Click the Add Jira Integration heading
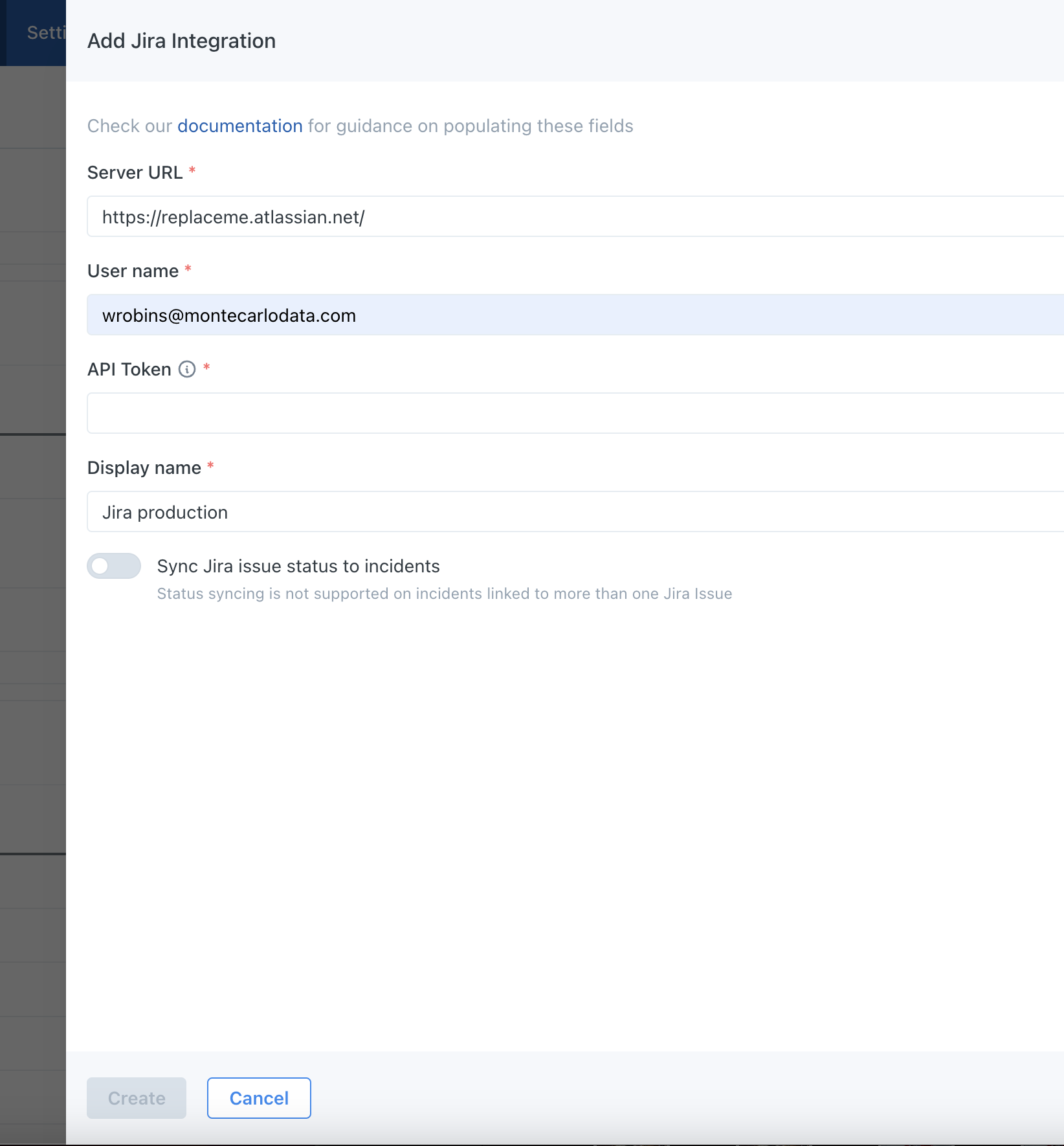 click(x=181, y=41)
